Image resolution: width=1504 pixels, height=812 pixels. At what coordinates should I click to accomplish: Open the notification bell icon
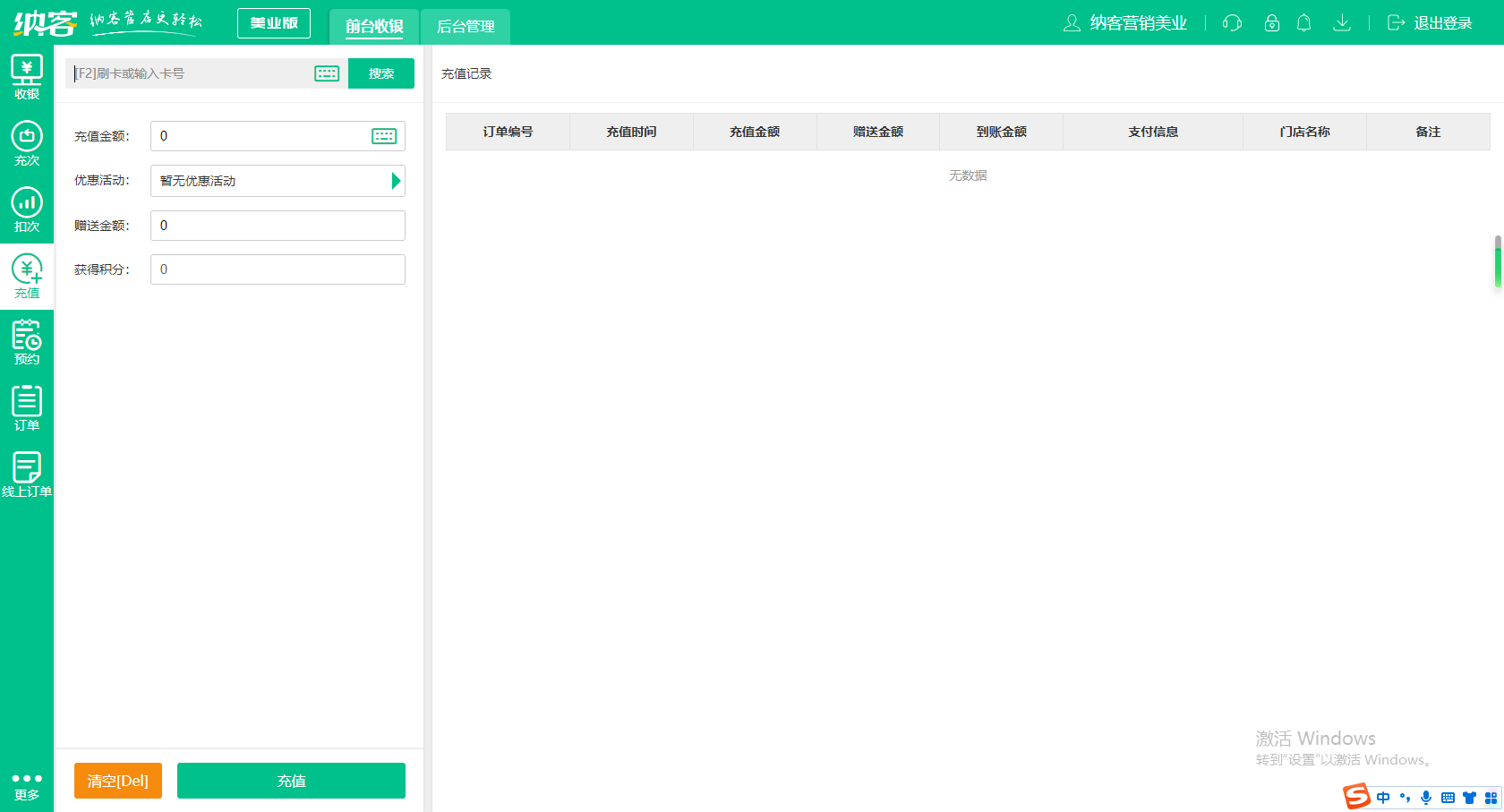pos(1303,23)
